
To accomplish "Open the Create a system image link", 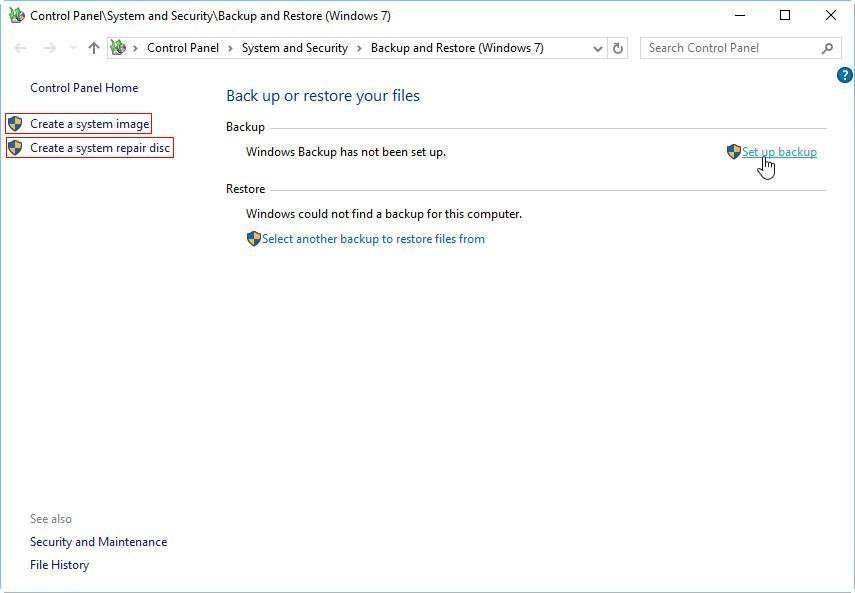I will 89,124.
